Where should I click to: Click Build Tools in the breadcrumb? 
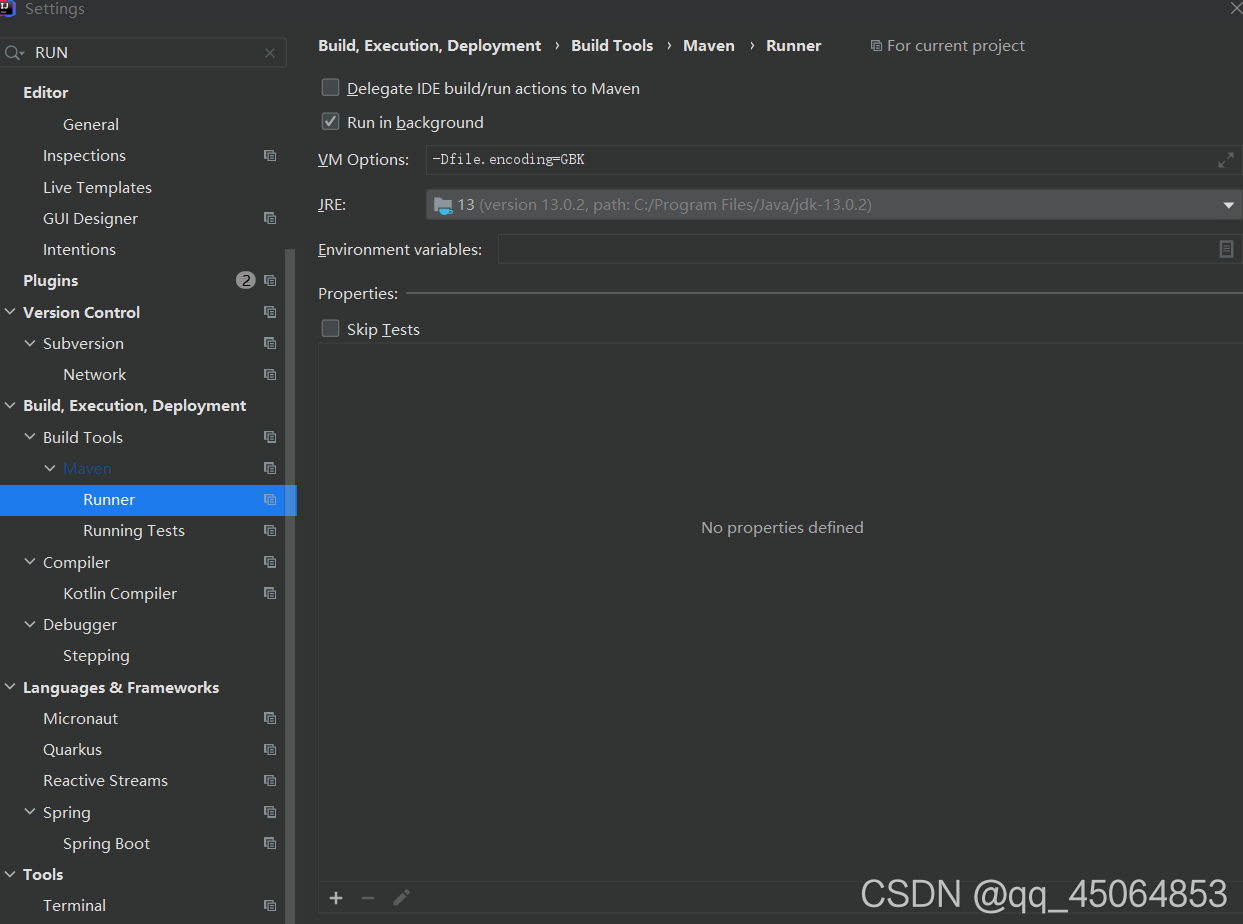tap(612, 46)
